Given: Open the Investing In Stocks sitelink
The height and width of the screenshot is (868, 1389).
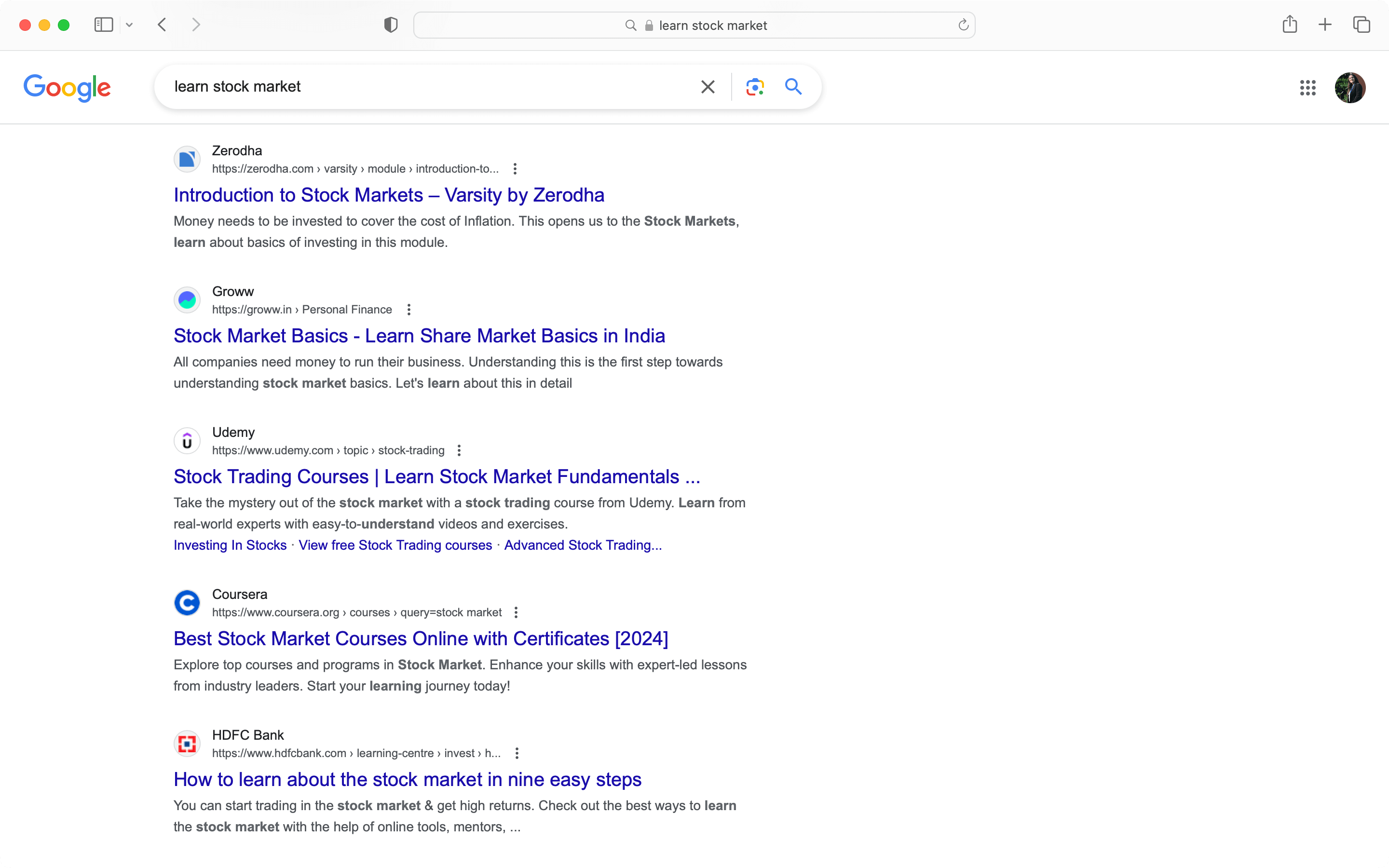Looking at the screenshot, I should tap(230, 545).
